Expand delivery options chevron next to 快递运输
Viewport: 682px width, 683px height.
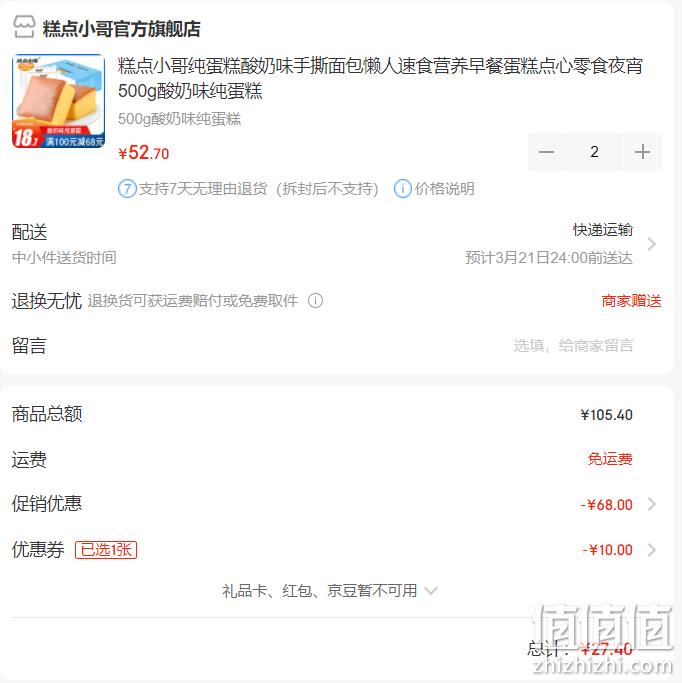[x=652, y=244]
